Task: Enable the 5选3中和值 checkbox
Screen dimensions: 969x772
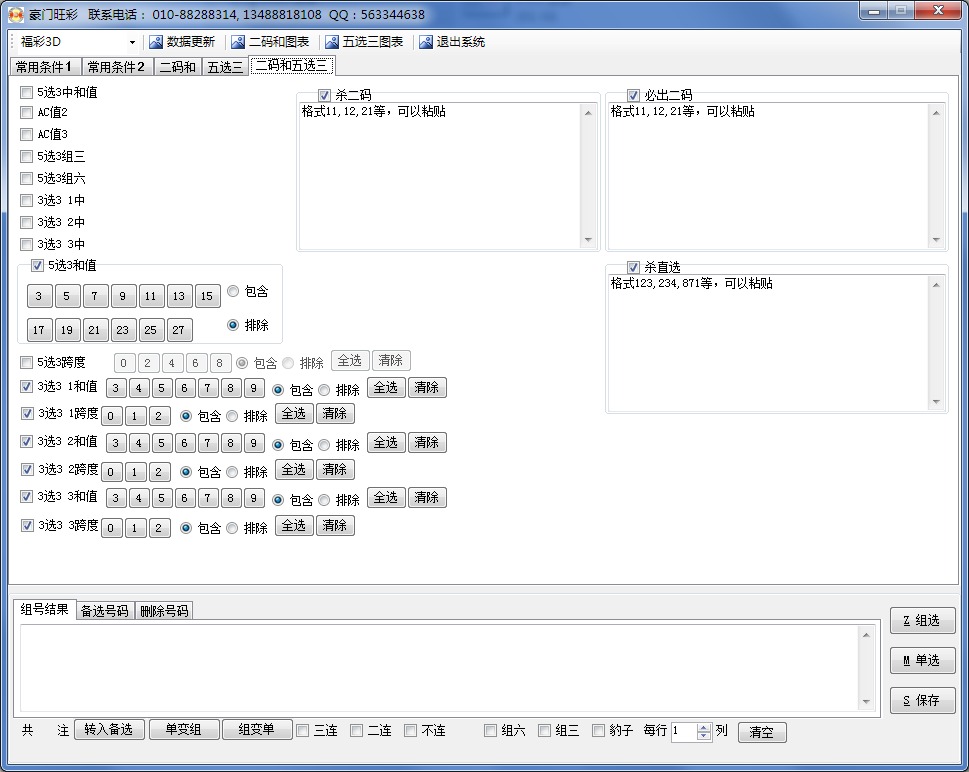Action: (x=27, y=92)
